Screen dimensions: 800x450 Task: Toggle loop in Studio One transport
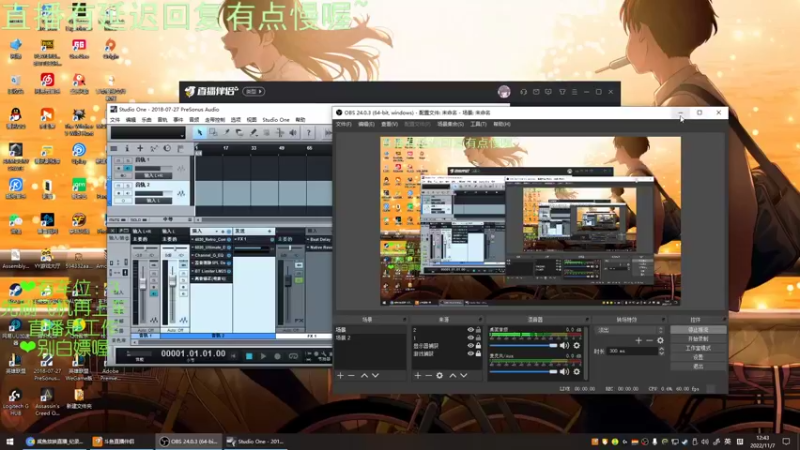[293, 356]
